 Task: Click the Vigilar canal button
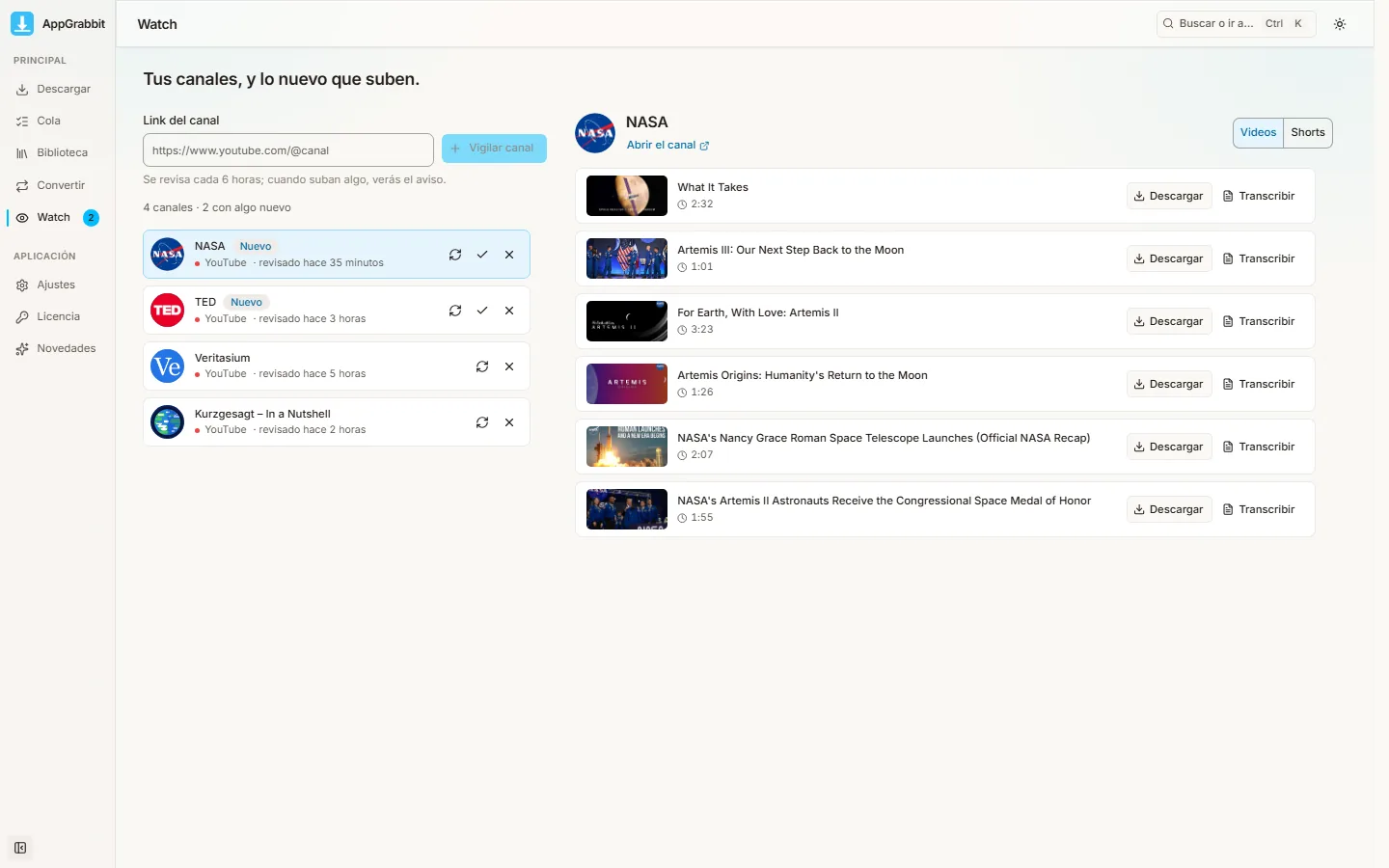tap(494, 149)
